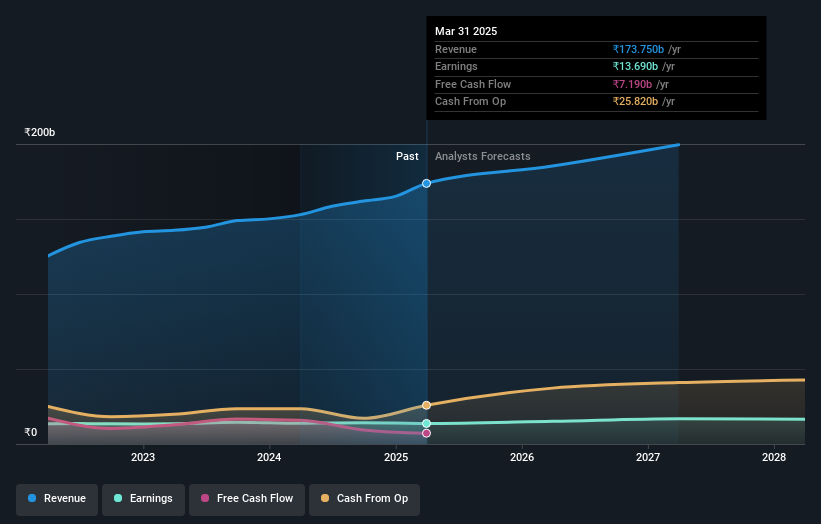Click the 'Analysts Forecasts' label
The image size is (821, 524).
click(483, 157)
